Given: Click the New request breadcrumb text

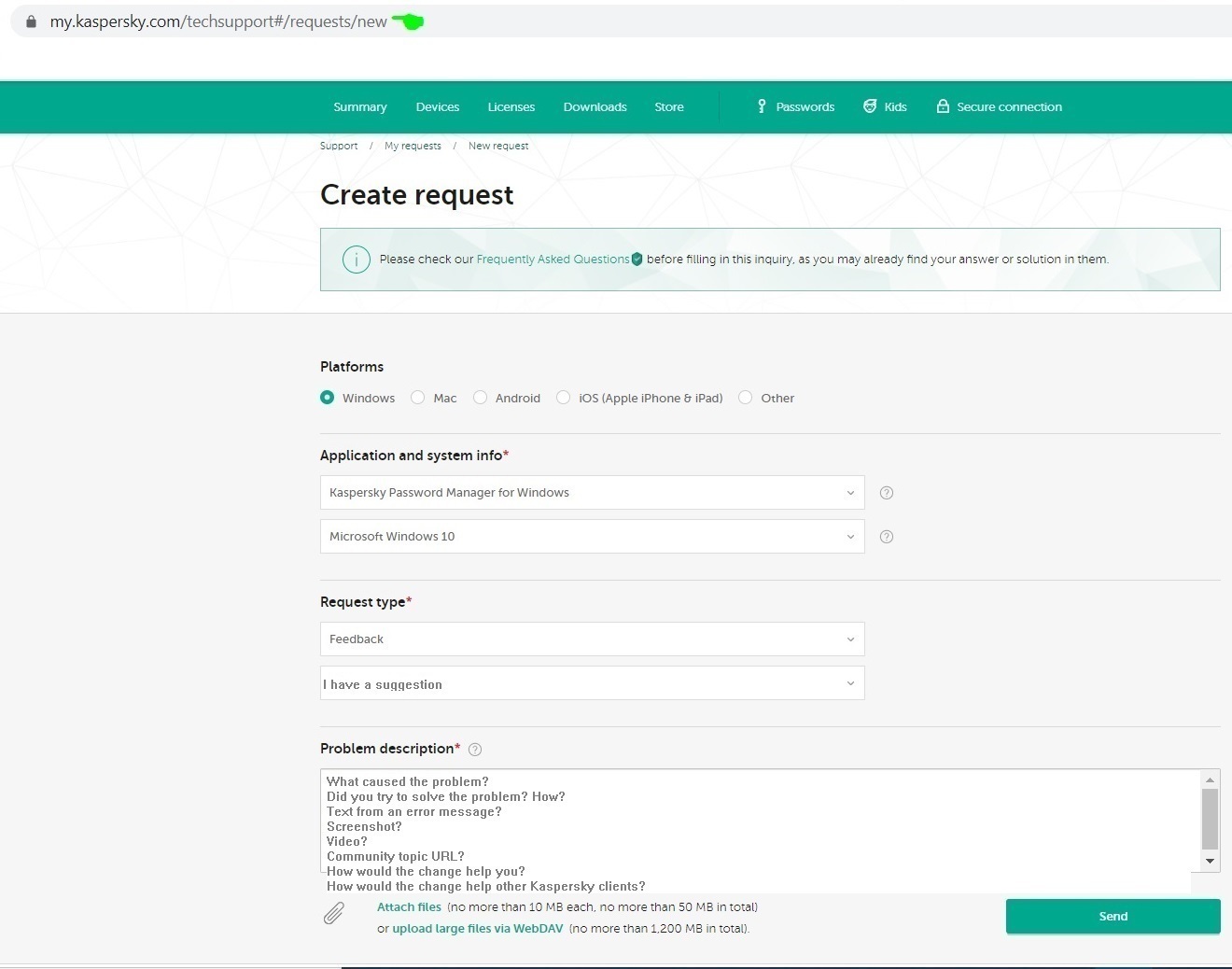Looking at the screenshot, I should (x=498, y=146).
